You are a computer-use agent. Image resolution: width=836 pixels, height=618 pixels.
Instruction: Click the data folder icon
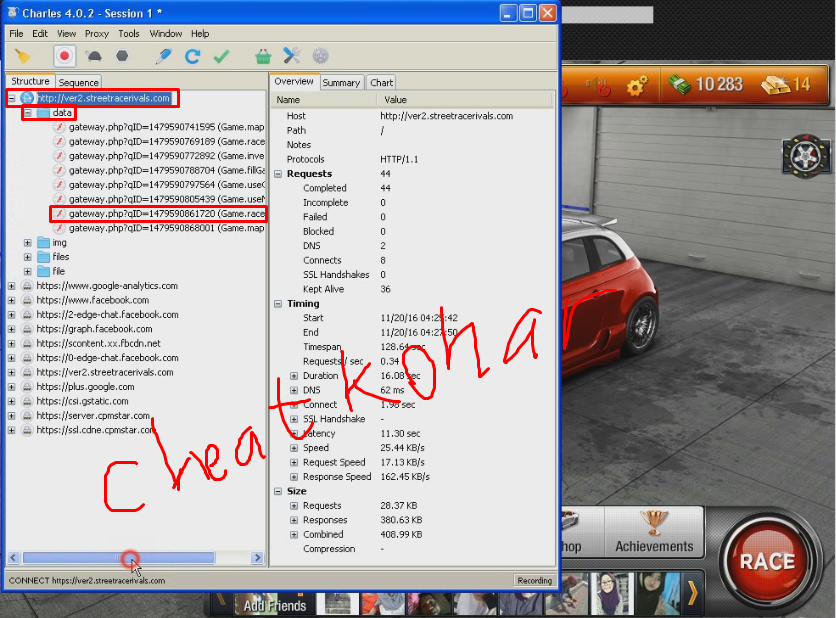click(x=43, y=113)
